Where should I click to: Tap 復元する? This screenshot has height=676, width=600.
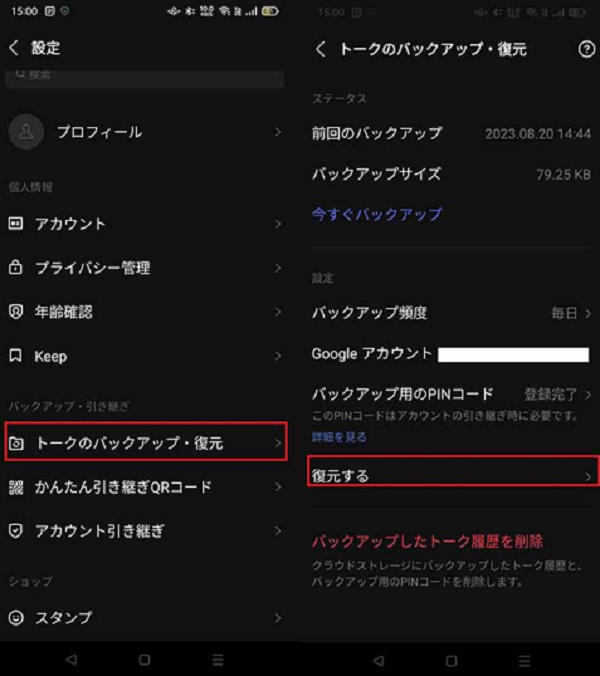click(x=453, y=471)
